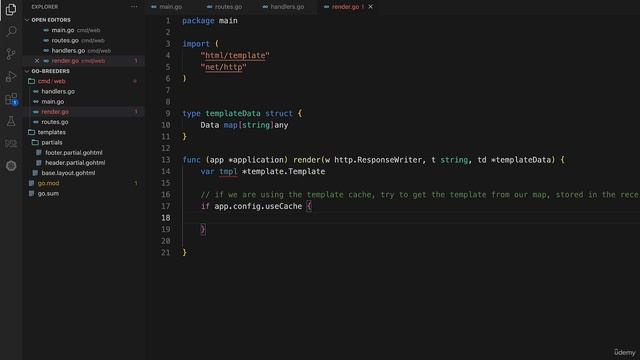Click the "net/http" import link
The width and height of the screenshot is (640, 360).
pyautogui.click(x=224, y=67)
